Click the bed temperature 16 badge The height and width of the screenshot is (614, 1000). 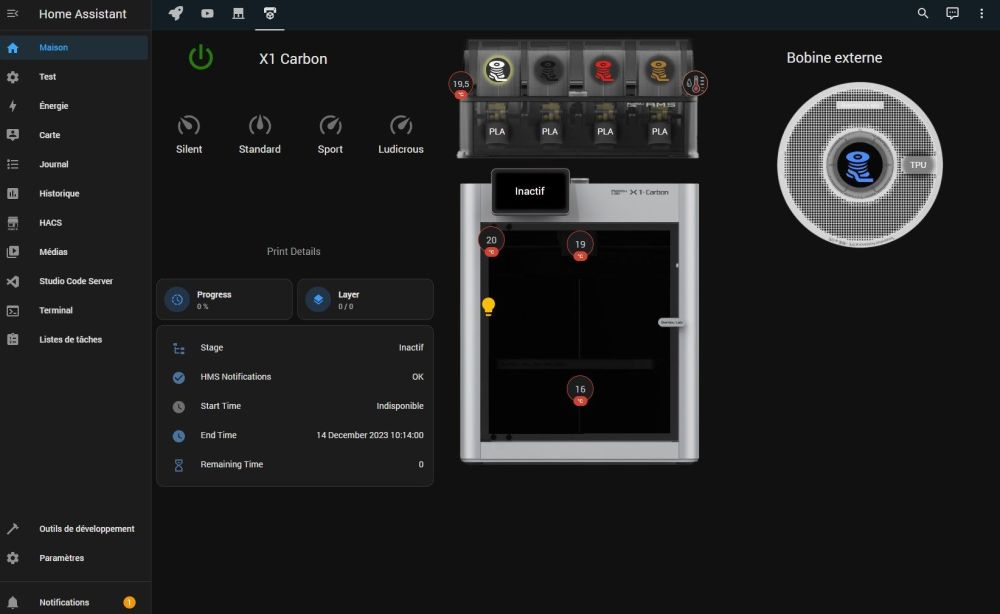coord(580,391)
